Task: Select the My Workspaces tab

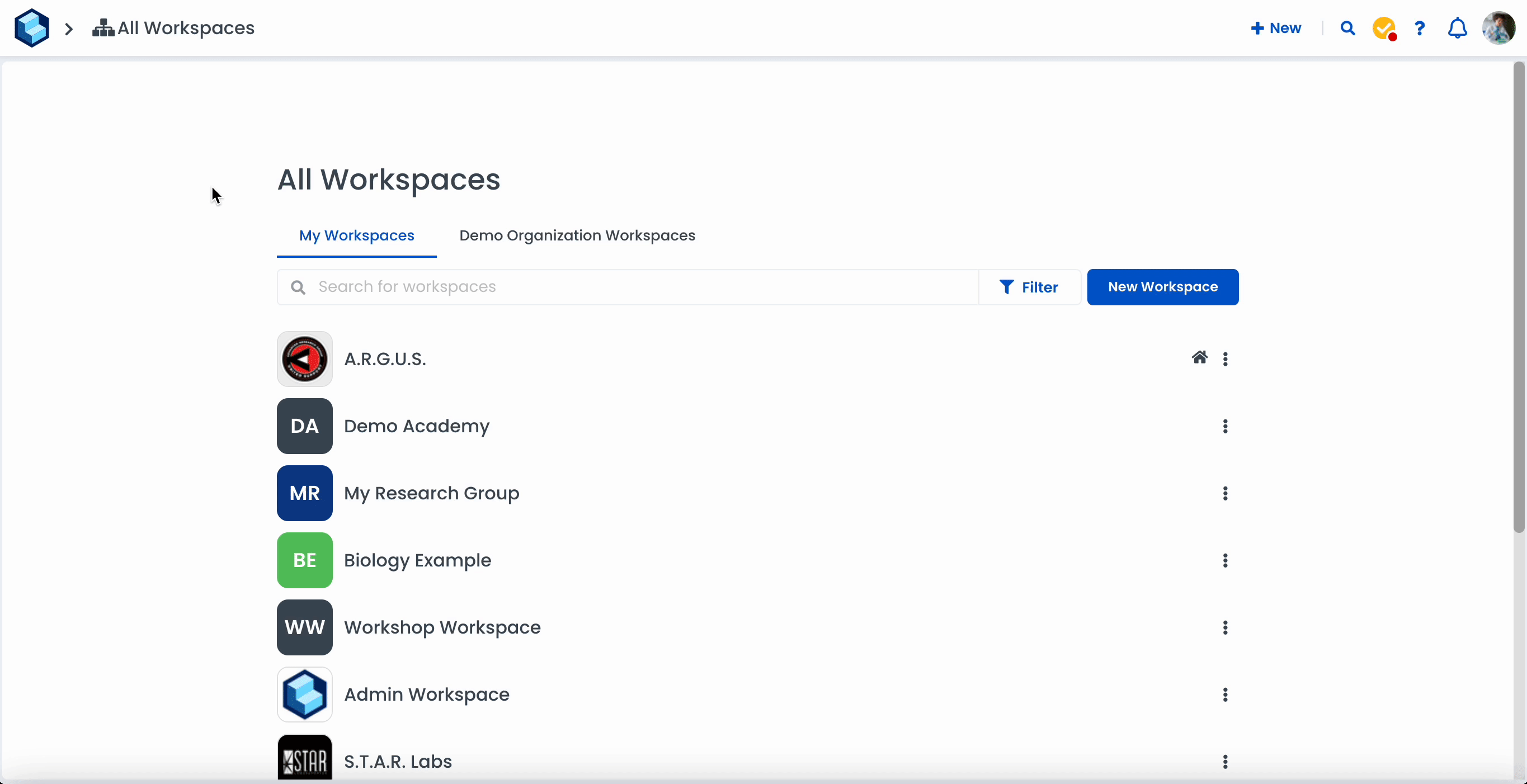Action: [x=356, y=235]
